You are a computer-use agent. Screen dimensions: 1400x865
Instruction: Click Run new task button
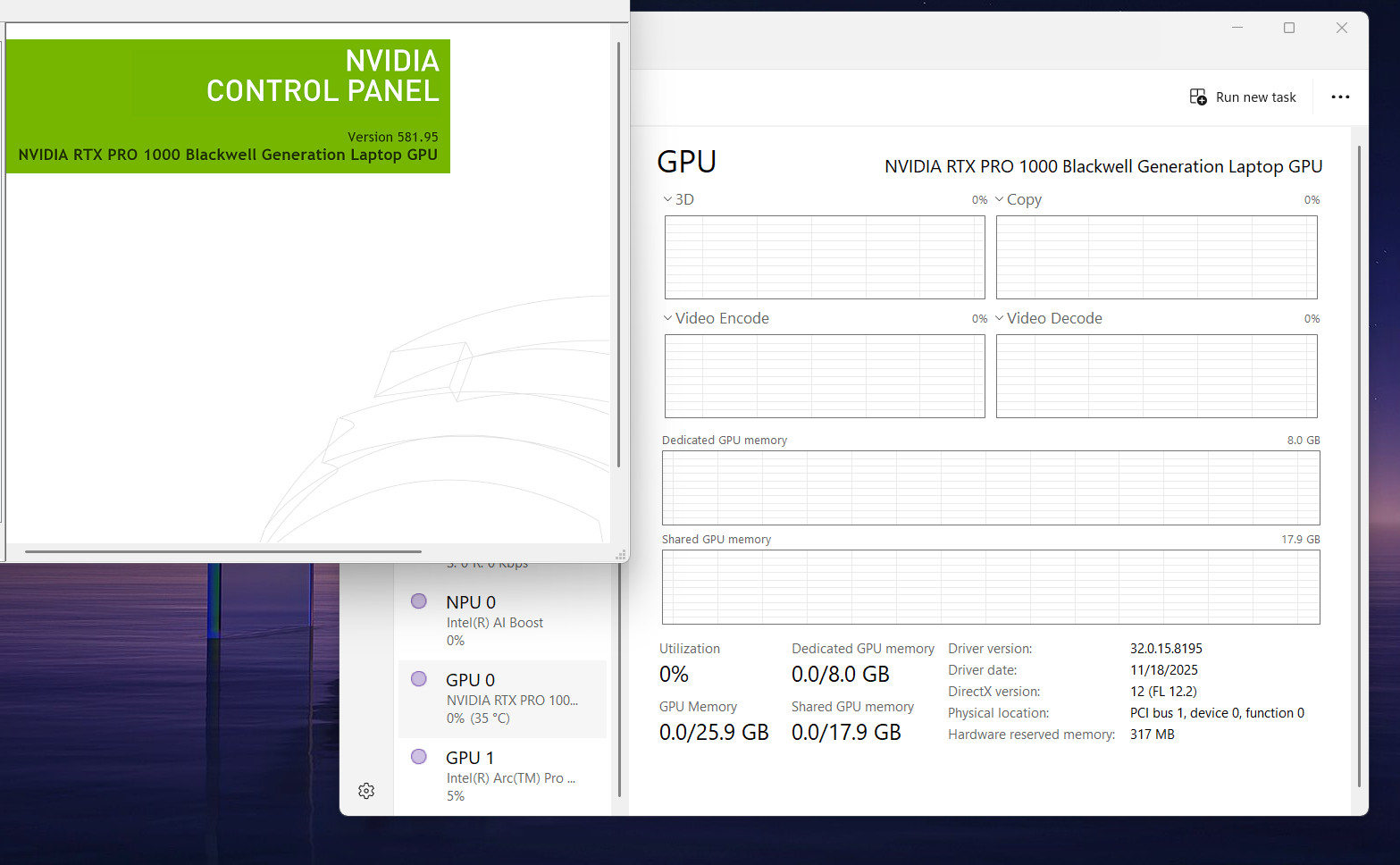(1244, 97)
